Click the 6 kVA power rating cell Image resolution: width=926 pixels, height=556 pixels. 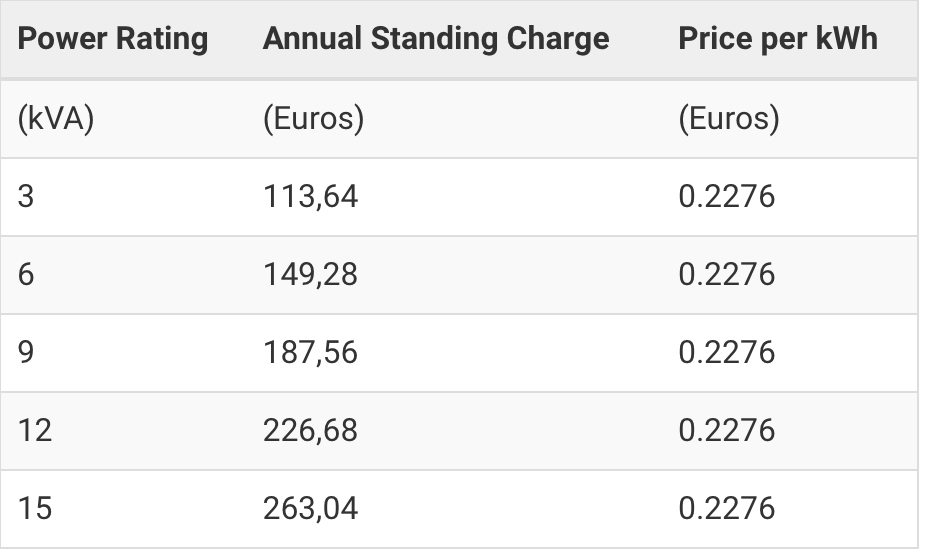point(26,274)
